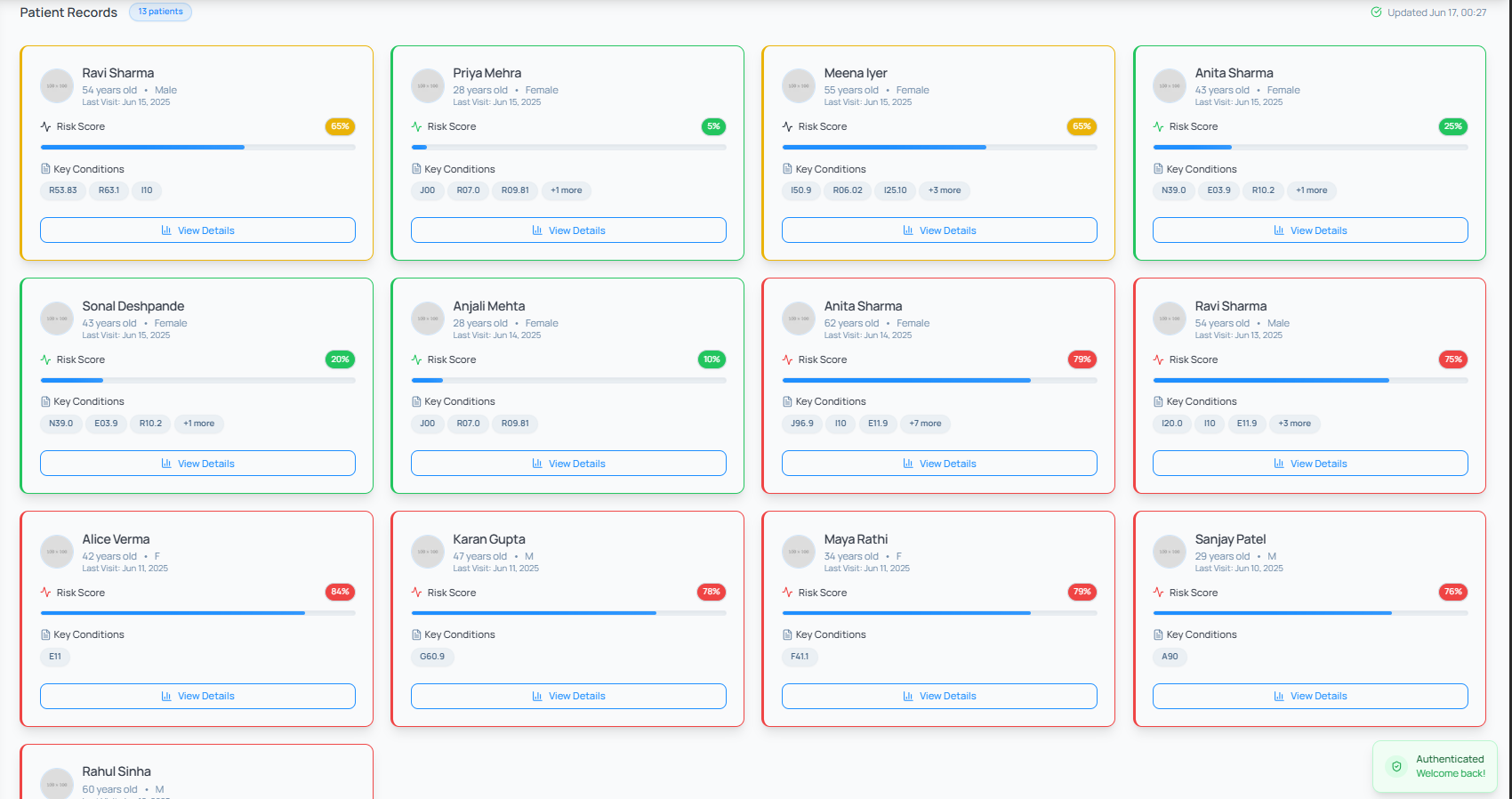Expand +1 more conditions for Sonal Deshpande
Image resolution: width=1512 pixels, height=799 pixels.
point(198,424)
